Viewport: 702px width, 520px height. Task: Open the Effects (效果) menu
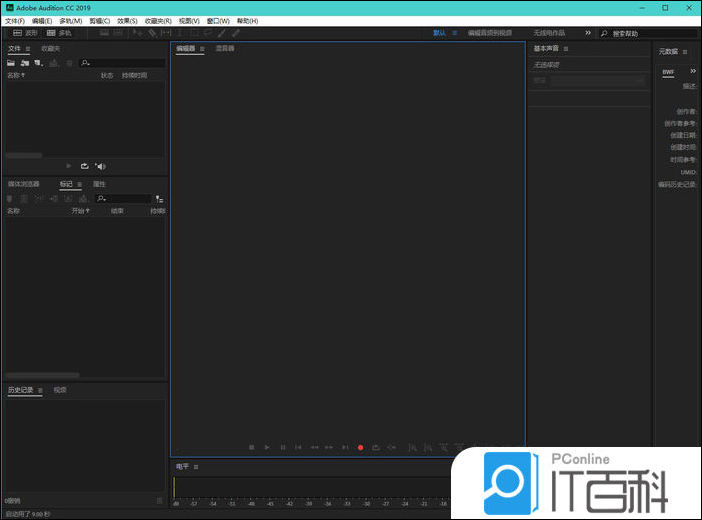coord(127,20)
